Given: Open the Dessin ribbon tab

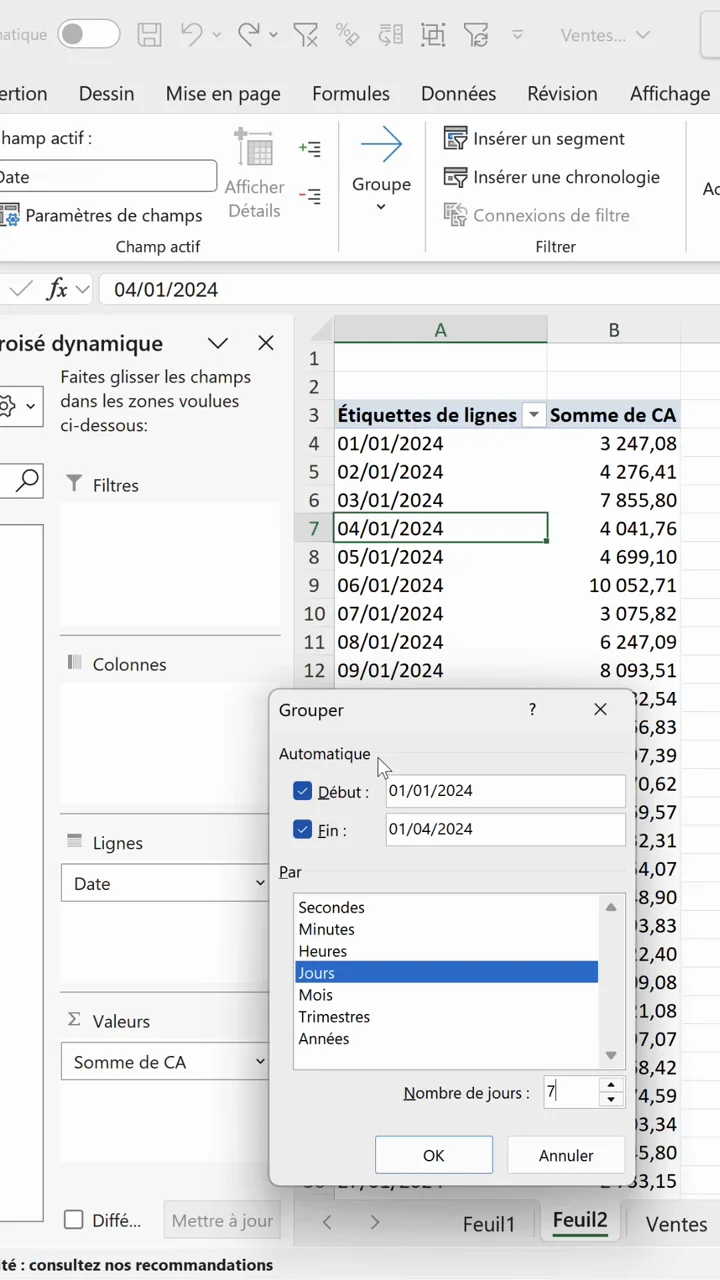Looking at the screenshot, I should [106, 94].
